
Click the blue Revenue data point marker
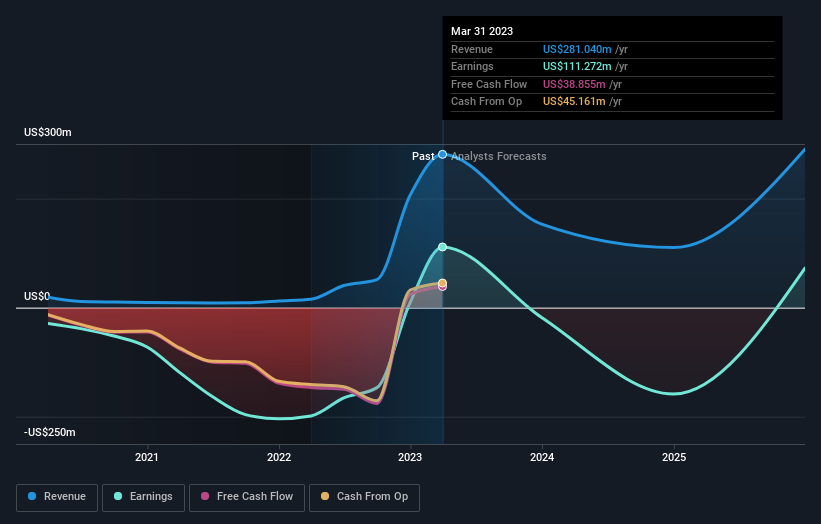point(442,154)
